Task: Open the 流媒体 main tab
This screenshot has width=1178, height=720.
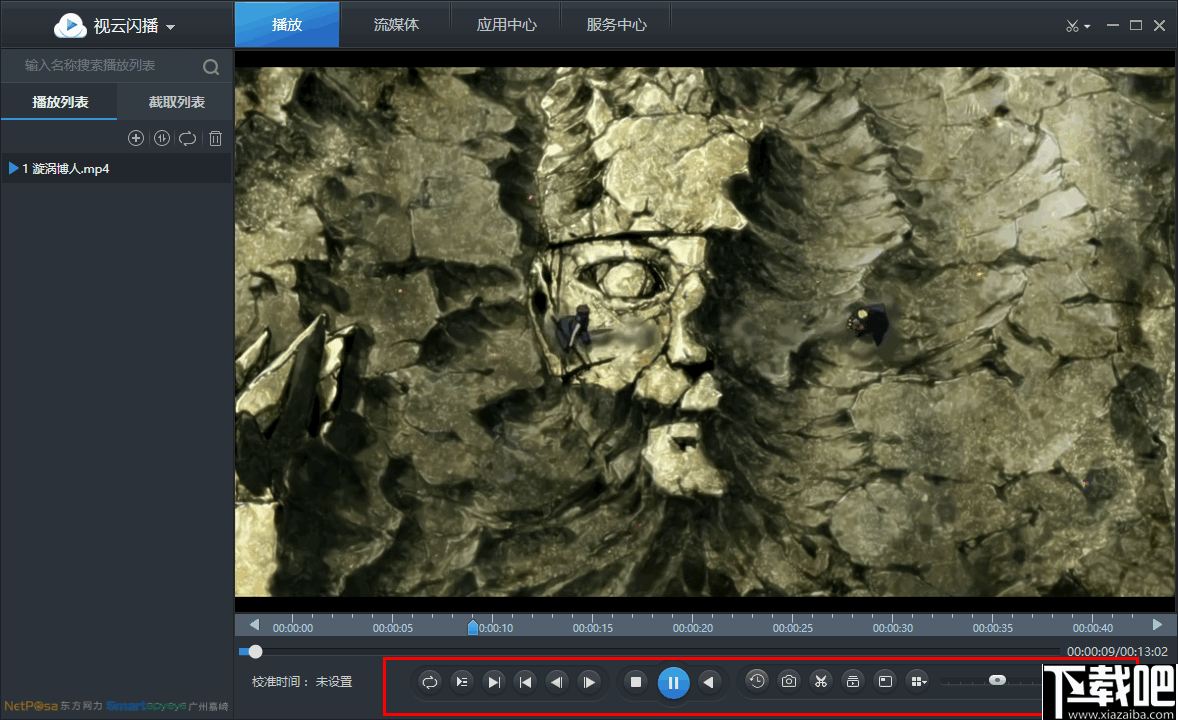Action: (396, 25)
